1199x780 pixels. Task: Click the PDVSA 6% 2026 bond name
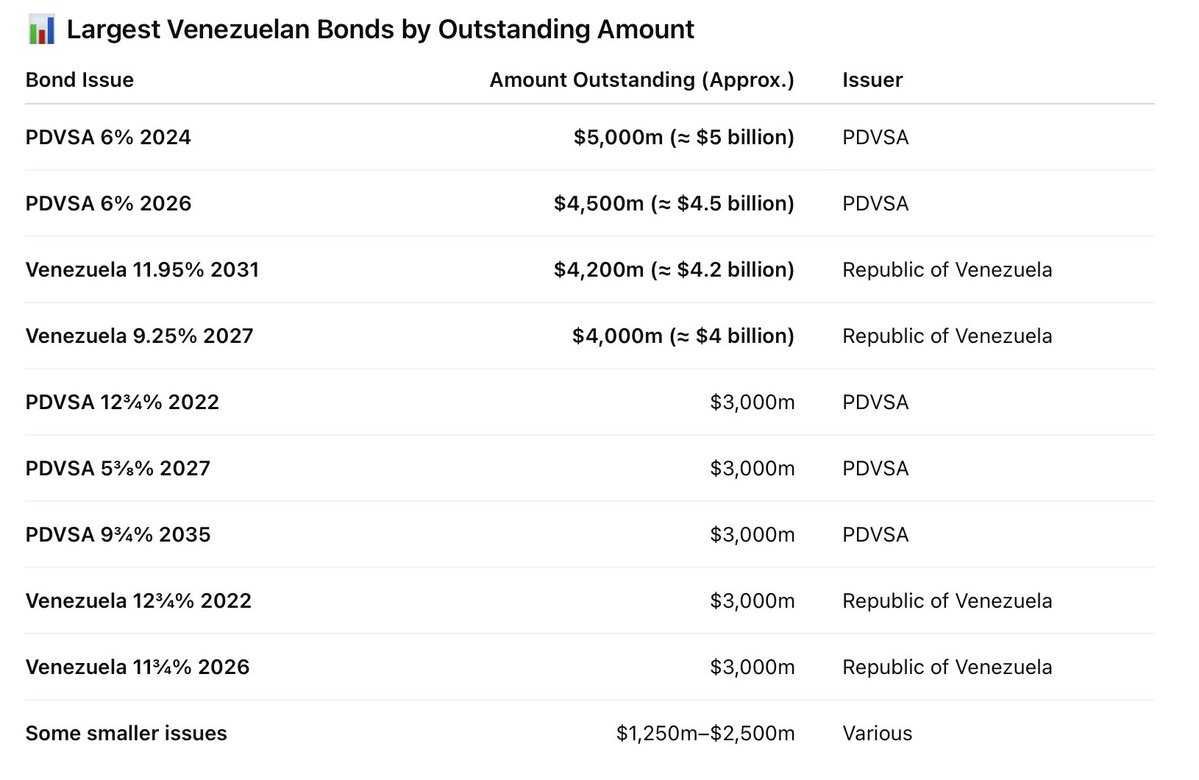tap(108, 204)
